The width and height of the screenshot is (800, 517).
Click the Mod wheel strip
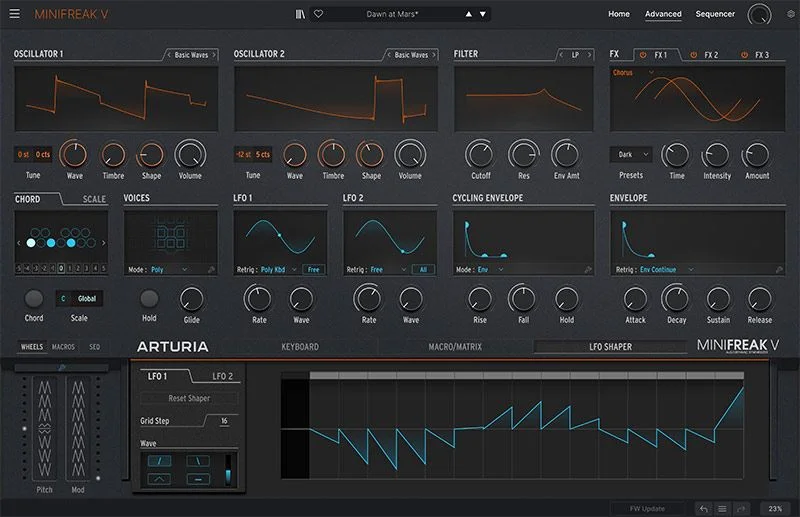click(78, 428)
